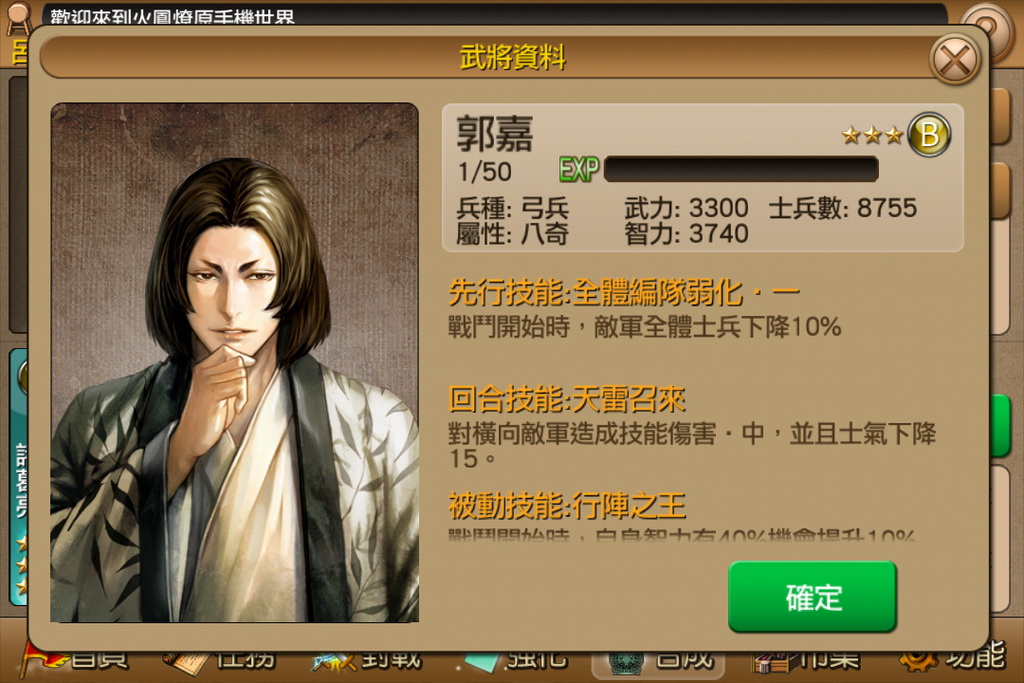Tap the 諸葛亮 card on the left edge
Screen dimensions: 1024x683
(x=18, y=477)
